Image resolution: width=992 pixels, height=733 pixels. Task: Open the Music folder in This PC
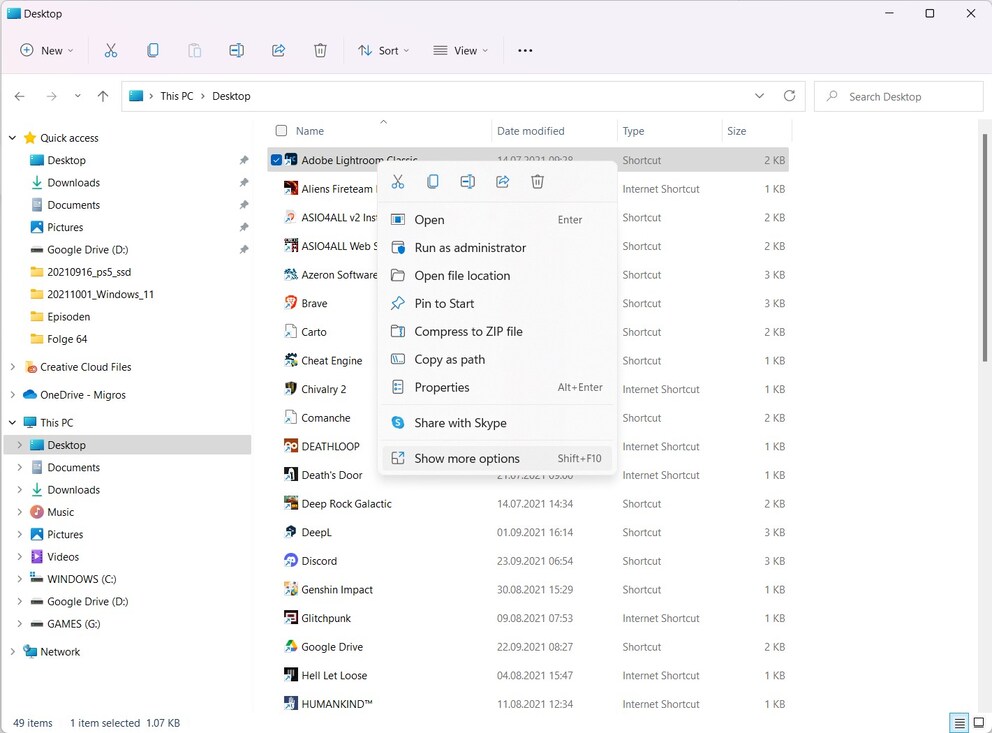coord(60,512)
